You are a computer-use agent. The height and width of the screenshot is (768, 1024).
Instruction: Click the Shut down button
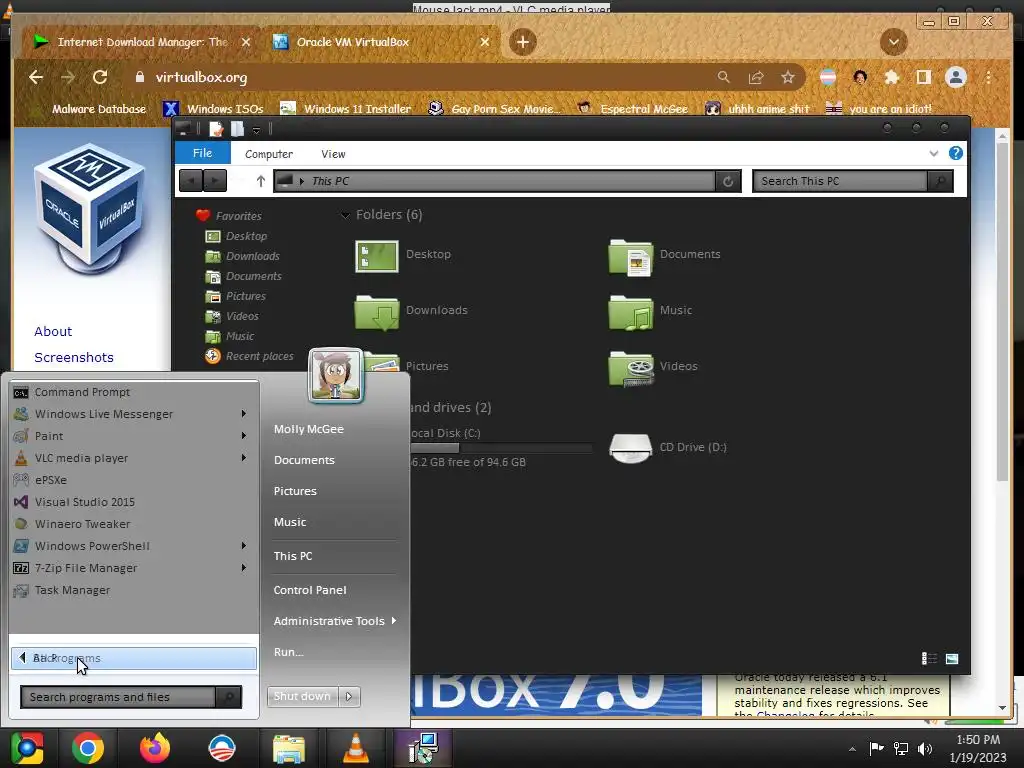click(x=303, y=696)
